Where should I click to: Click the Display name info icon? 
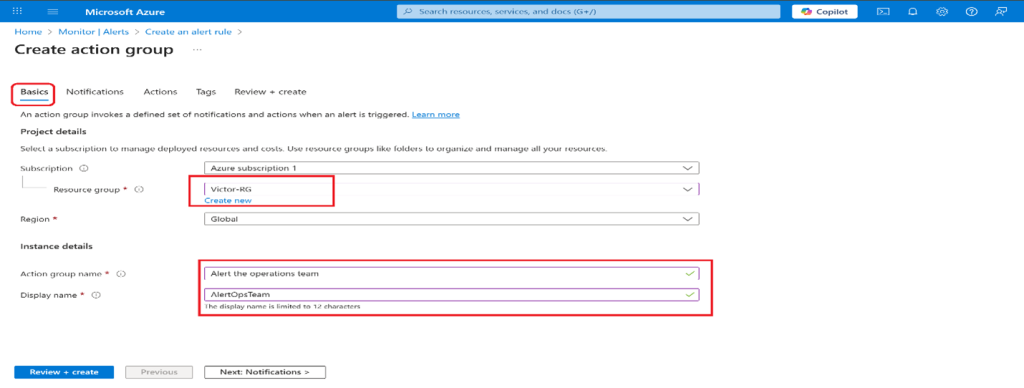(x=96, y=295)
